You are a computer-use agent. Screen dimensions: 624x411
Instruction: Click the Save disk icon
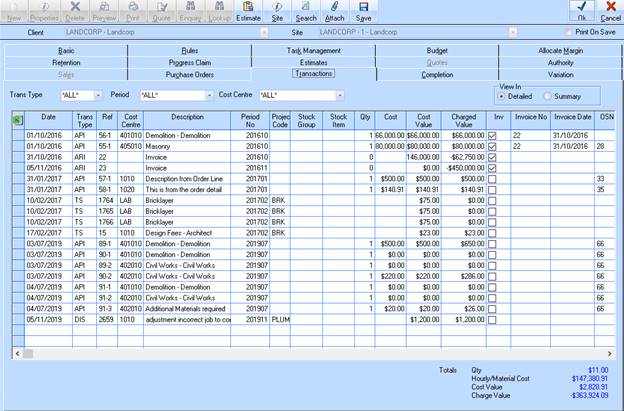click(x=363, y=11)
